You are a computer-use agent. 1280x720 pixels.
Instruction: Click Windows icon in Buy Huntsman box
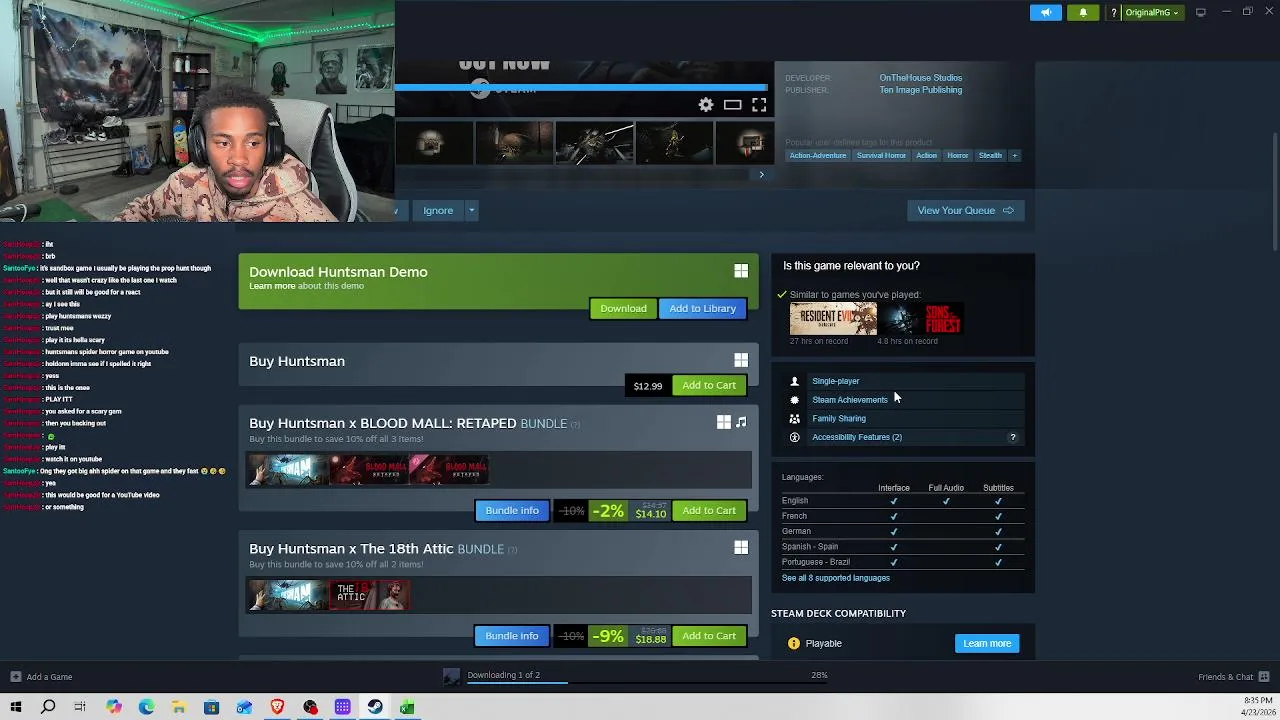click(x=741, y=360)
